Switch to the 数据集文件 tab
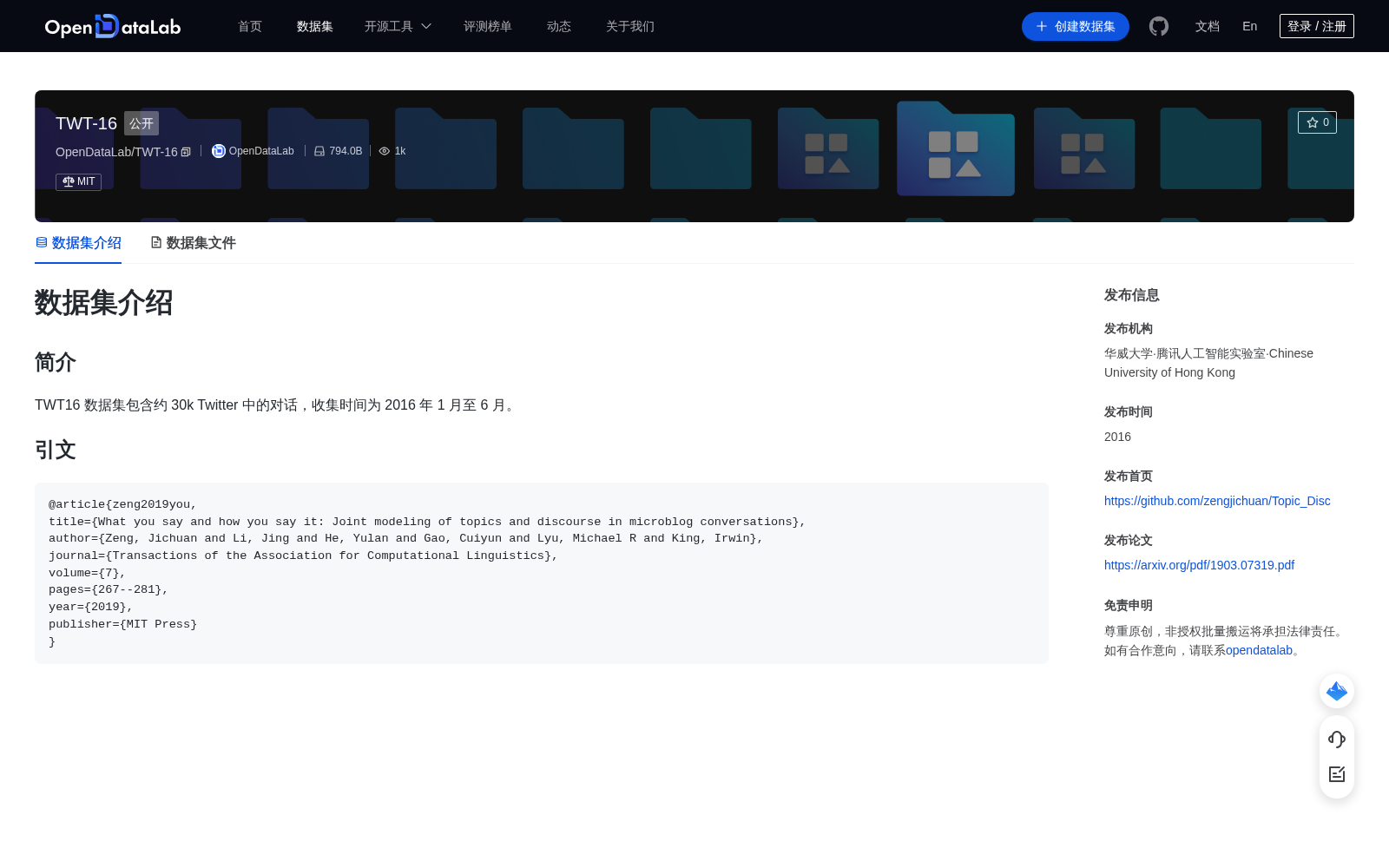1389x868 pixels. pos(193,243)
